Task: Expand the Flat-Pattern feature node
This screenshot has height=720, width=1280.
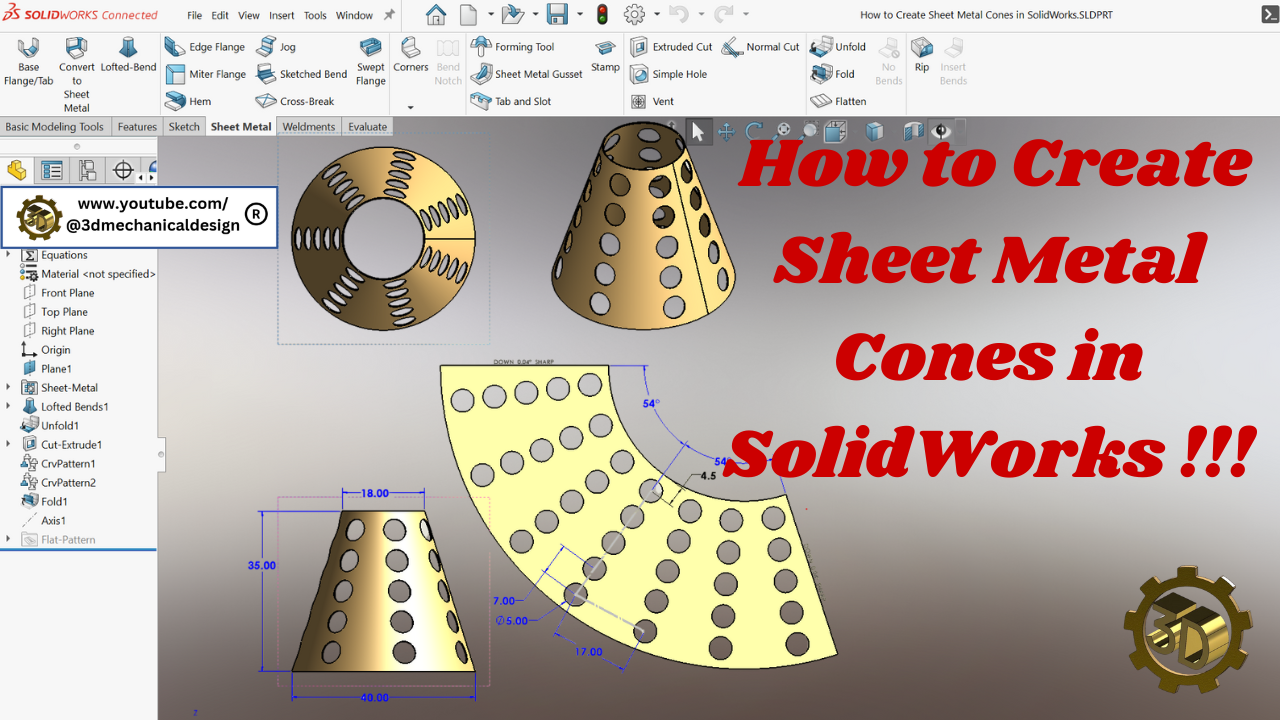Action: pos(9,540)
